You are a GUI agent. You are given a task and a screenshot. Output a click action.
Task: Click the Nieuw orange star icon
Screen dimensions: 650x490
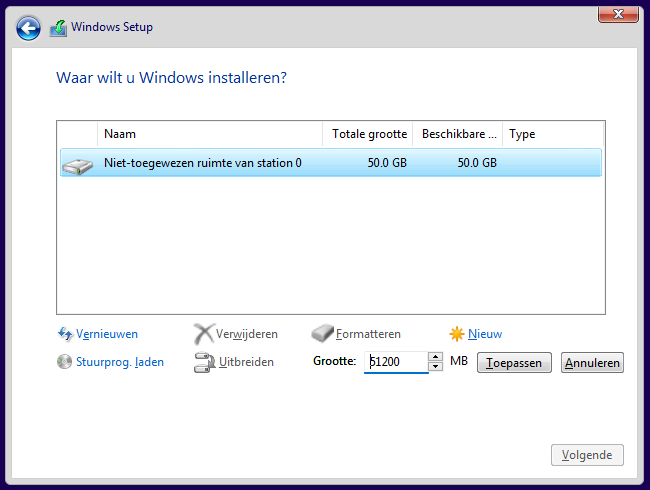pyautogui.click(x=457, y=334)
